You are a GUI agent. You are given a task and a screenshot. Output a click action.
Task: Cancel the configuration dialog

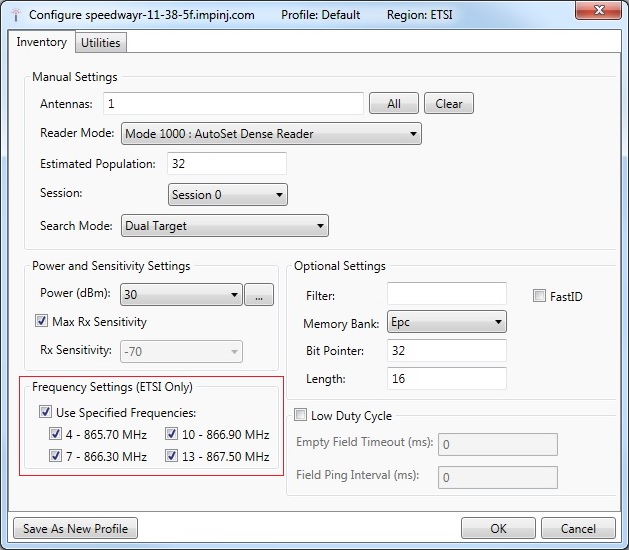tap(578, 528)
